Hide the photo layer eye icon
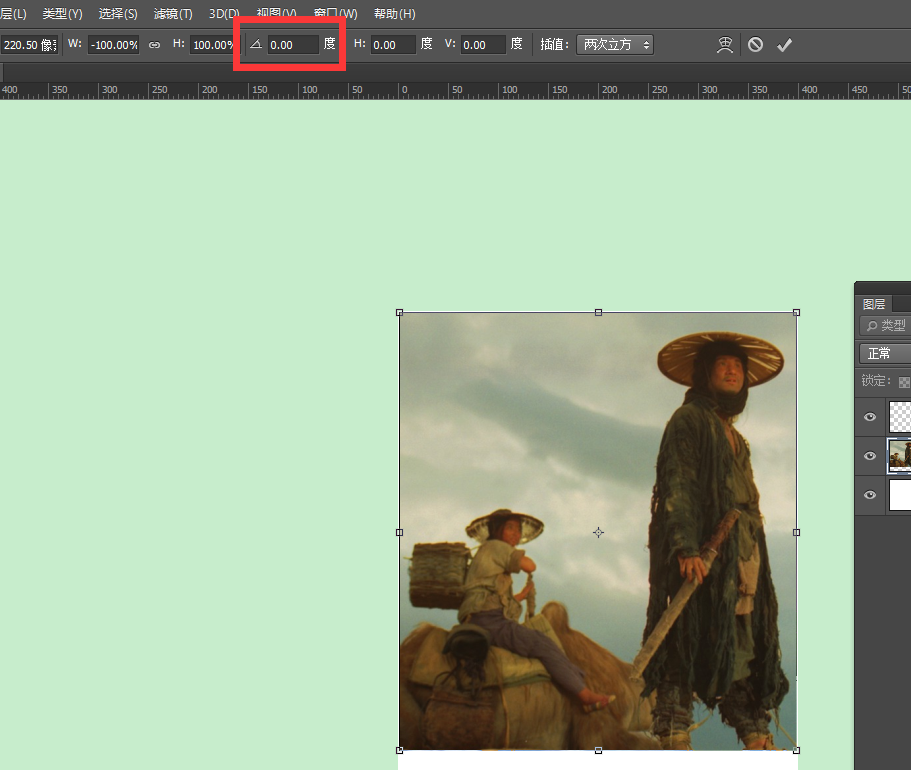Viewport: 911px width, 770px height. coord(870,456)
